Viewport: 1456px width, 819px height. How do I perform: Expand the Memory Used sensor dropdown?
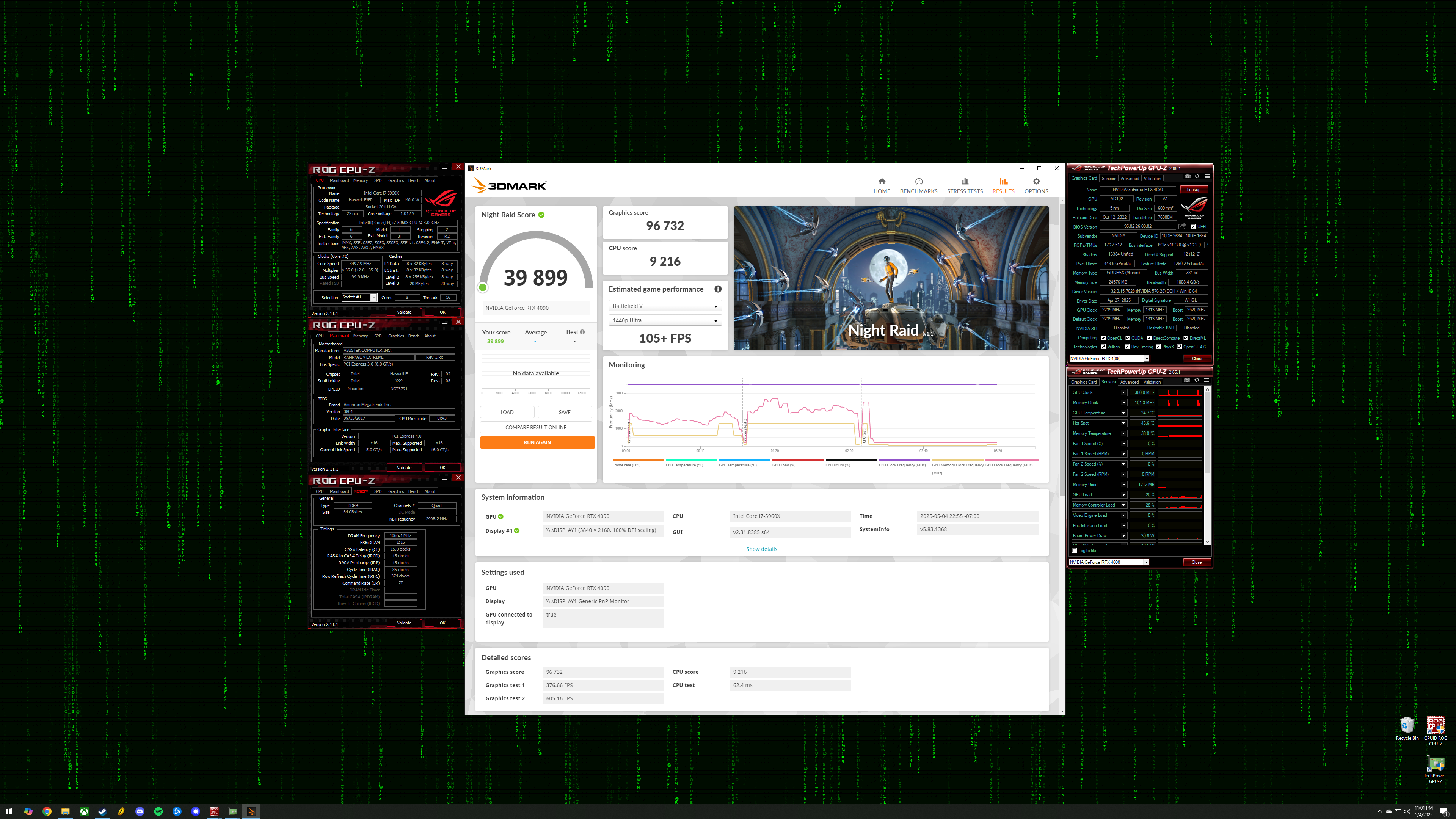coord(1123,485)
